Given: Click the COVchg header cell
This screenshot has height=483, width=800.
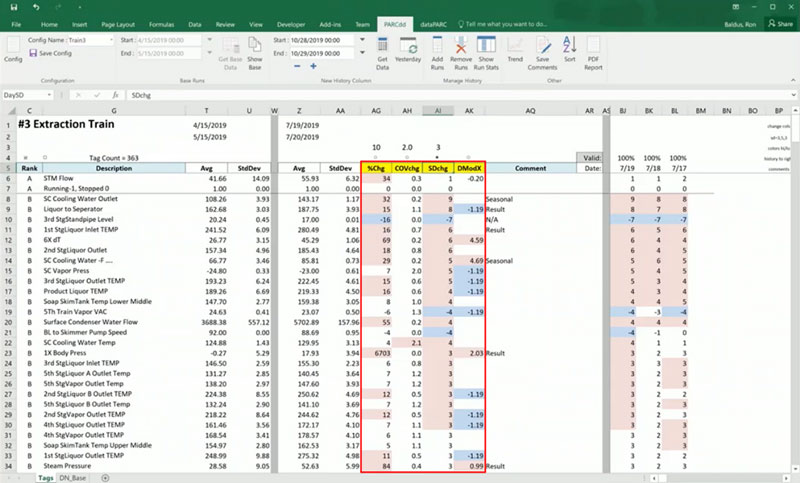Looking at the screenshot, I should 407,168.
